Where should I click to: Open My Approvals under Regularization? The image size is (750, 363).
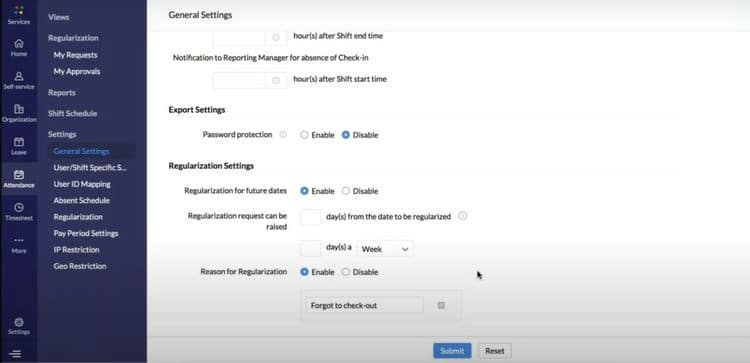click(x=77, y=71)
